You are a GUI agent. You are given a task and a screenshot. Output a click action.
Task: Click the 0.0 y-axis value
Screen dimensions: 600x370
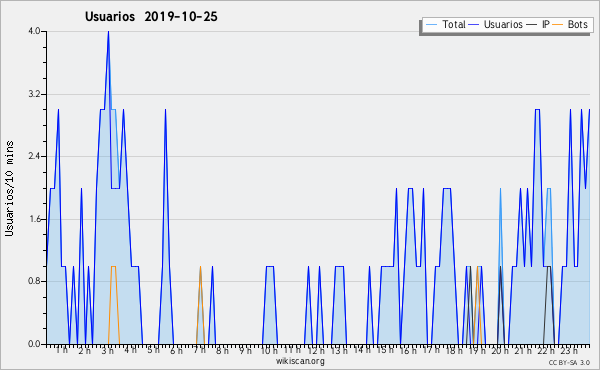coord(34,344)
